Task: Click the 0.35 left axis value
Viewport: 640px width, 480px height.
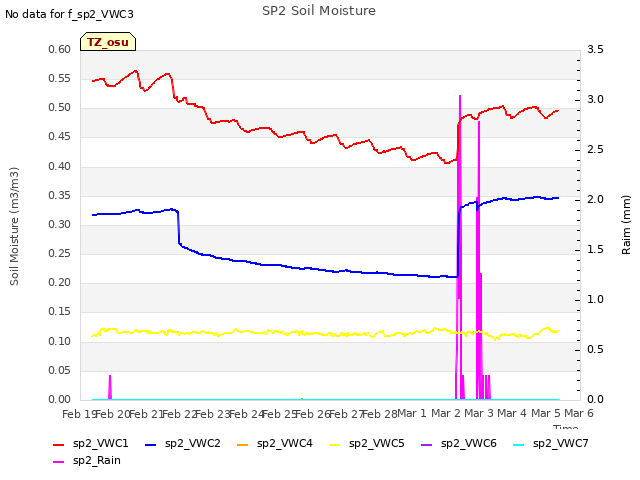Action: pyautogui.click(x=60, y=196)
